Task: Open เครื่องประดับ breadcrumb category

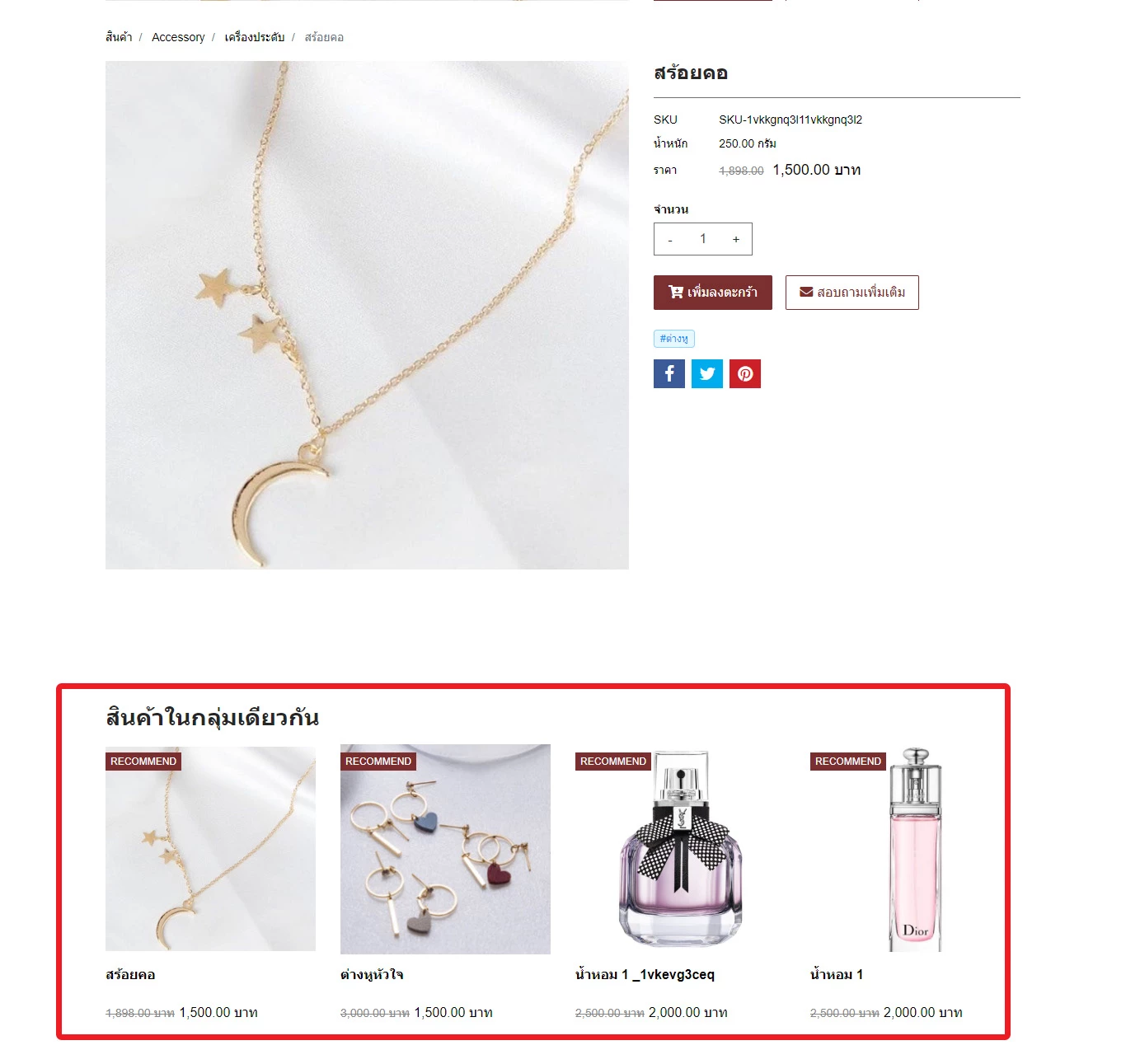Action: click(x=255, y=37)
